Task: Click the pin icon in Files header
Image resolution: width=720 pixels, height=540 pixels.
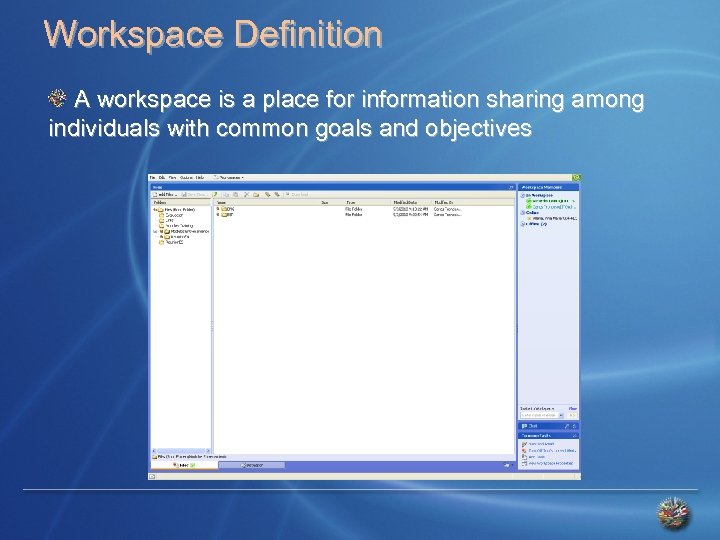Action: 511,187
